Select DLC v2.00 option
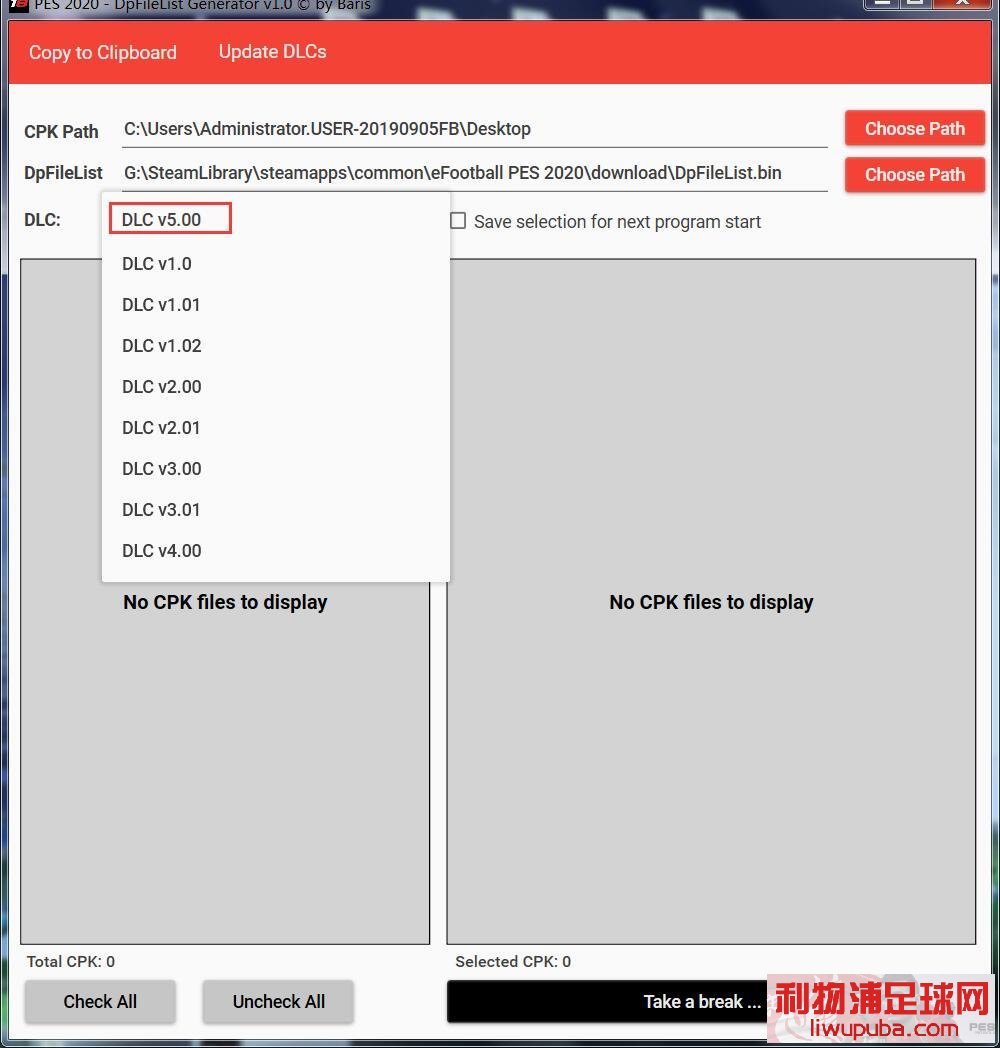 [275, 387]
